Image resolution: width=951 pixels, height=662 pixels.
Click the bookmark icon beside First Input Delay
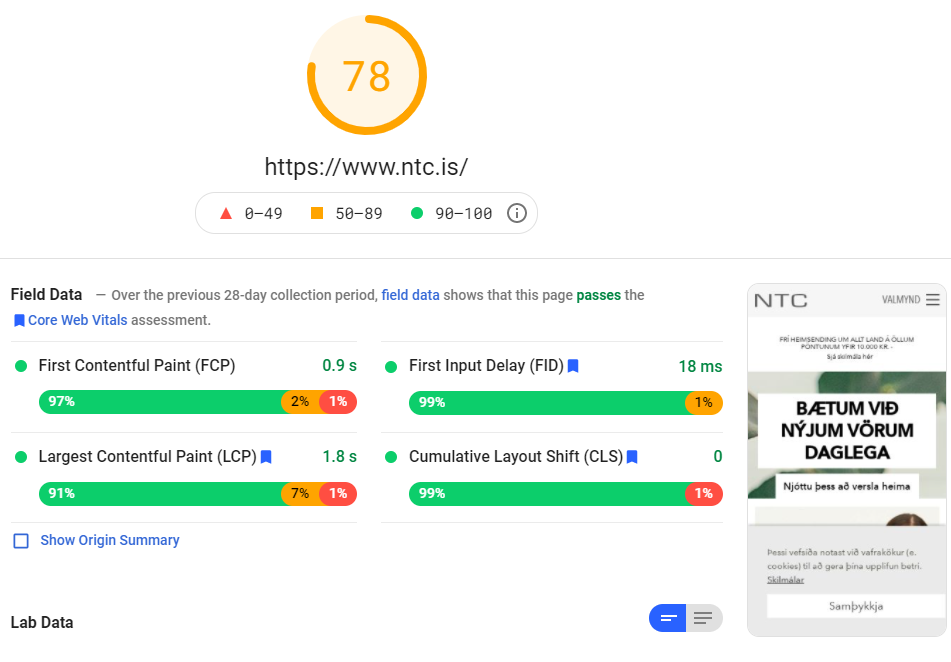(573, 366)
